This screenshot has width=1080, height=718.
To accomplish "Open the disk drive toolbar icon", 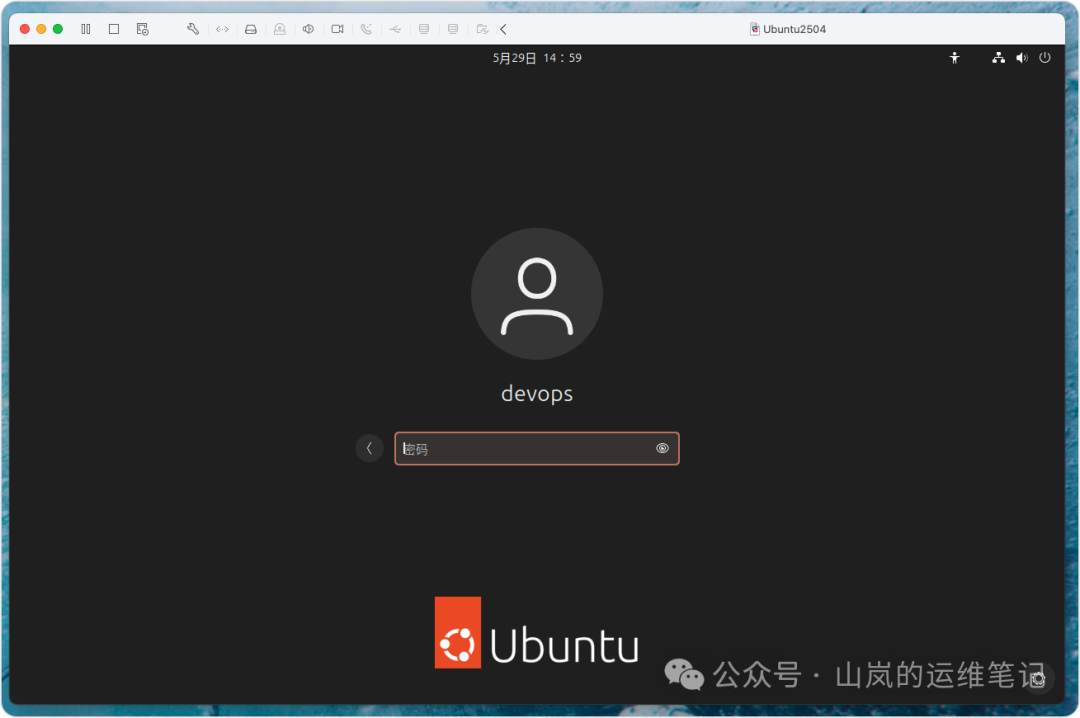I will [251, 29].
